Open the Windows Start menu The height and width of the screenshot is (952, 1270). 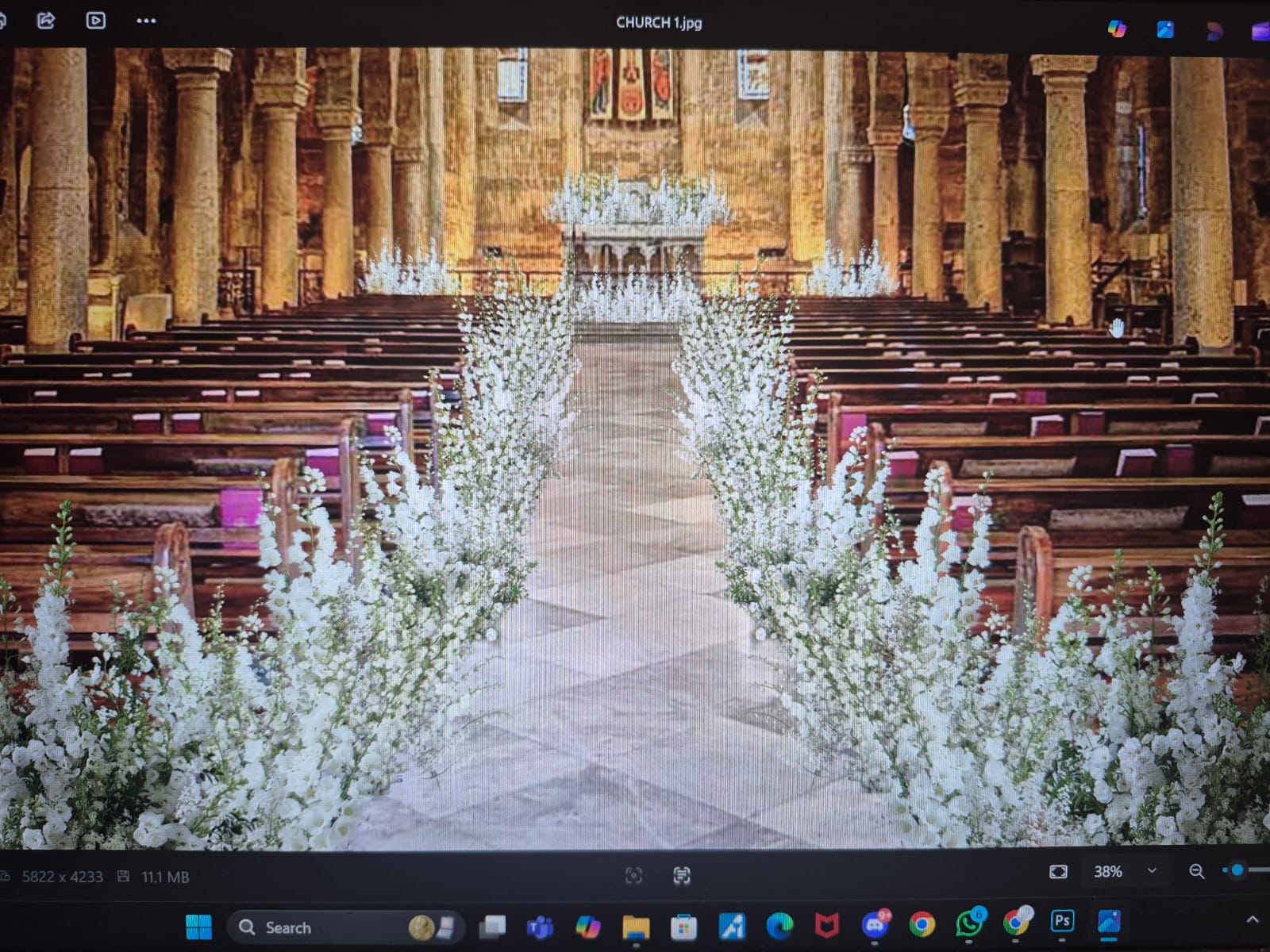pyautogui.click(x=198, y=927)
